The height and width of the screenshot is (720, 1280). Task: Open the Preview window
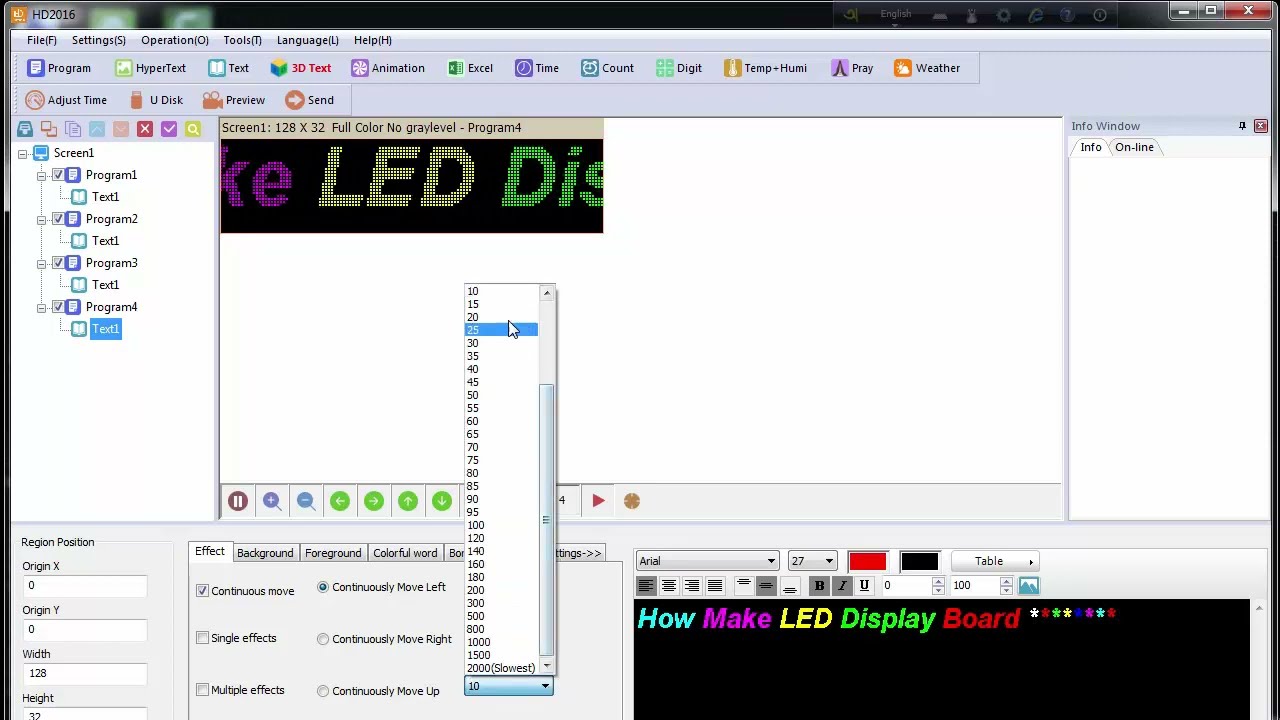tap(234, 100)
